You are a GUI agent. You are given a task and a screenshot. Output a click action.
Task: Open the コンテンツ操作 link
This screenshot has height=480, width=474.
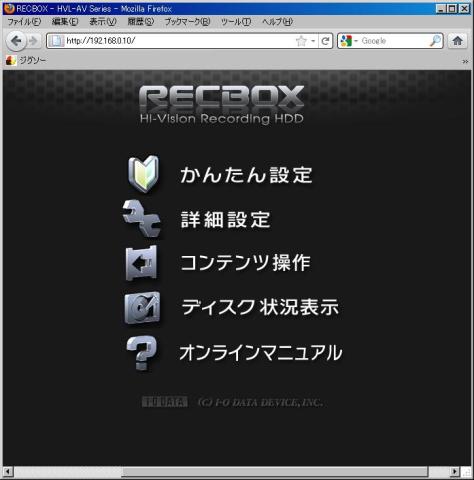coord(246,263)
